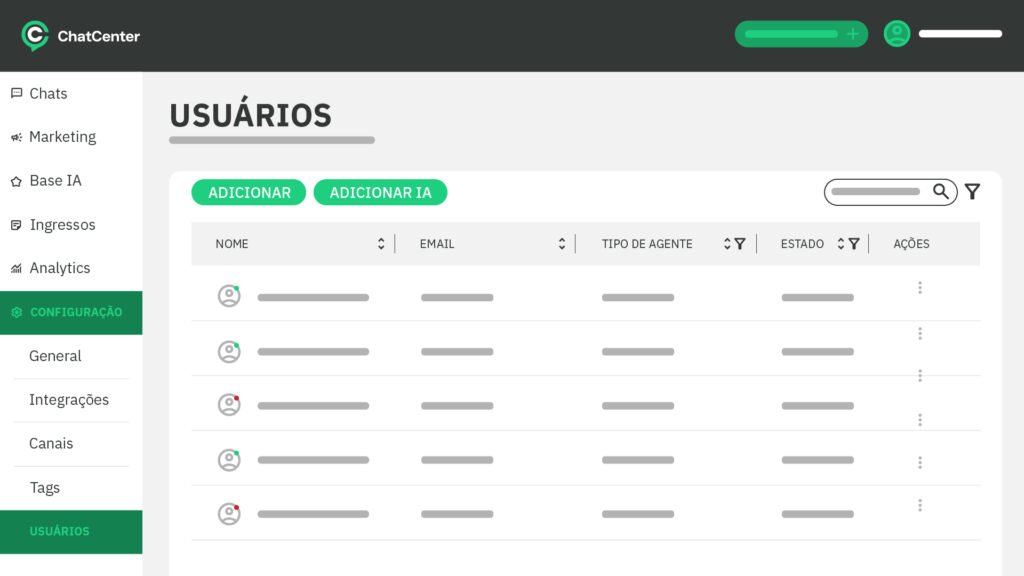Open the user profile avatar in header

[897, 34]
